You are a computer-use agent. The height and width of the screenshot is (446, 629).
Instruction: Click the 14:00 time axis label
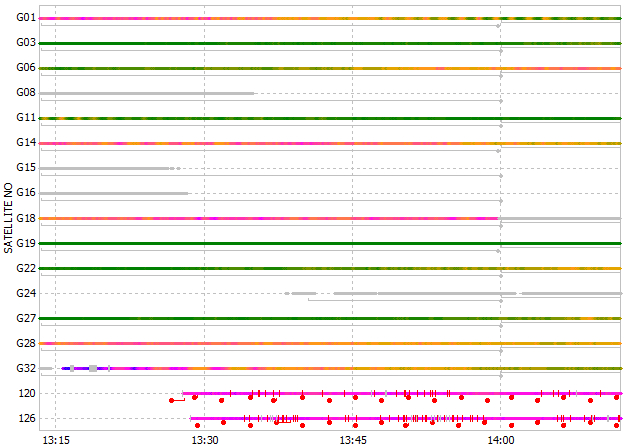(501, 438)
